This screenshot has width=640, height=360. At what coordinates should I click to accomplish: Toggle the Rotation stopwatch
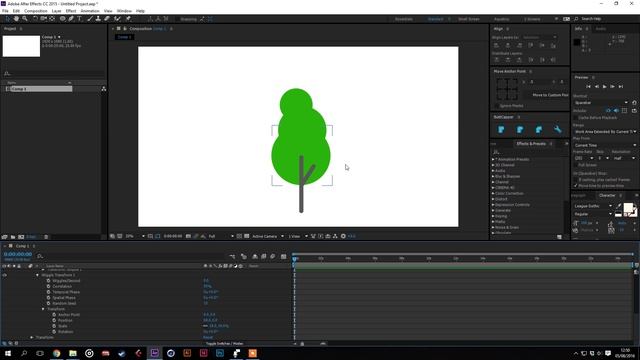(54, 332)
